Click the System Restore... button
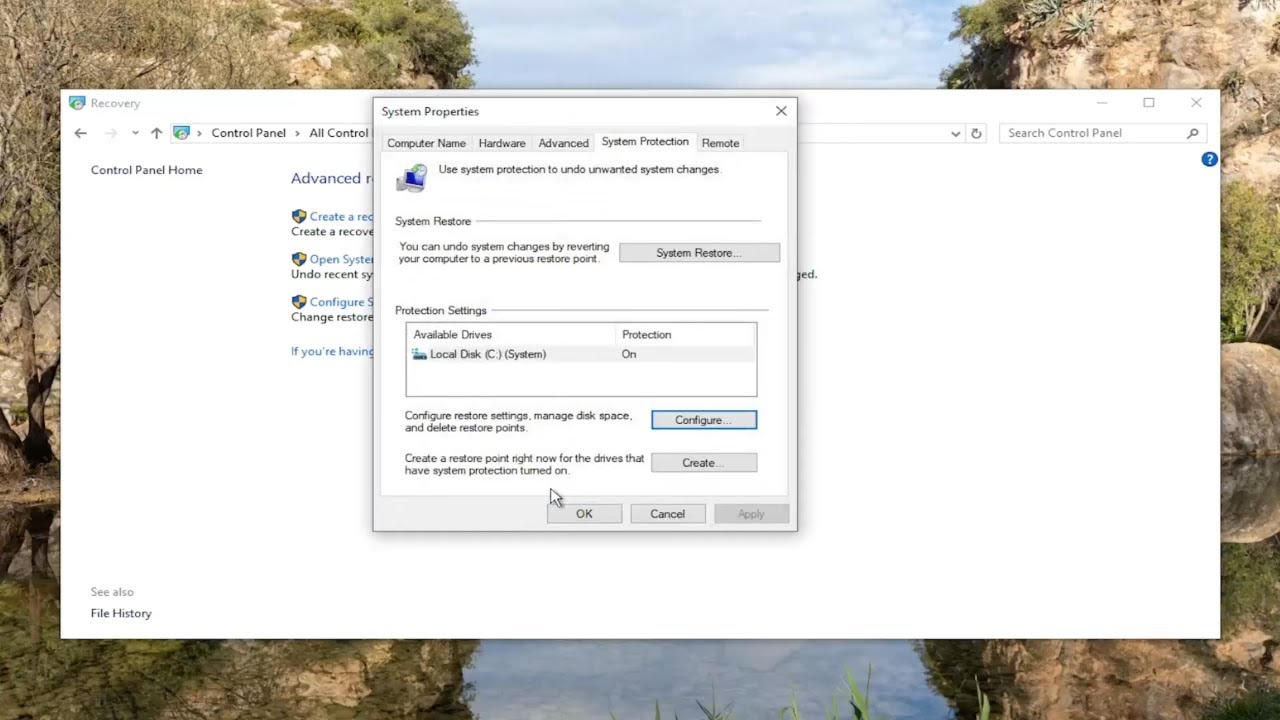The image size is (1280, 720). click(699, 253)
